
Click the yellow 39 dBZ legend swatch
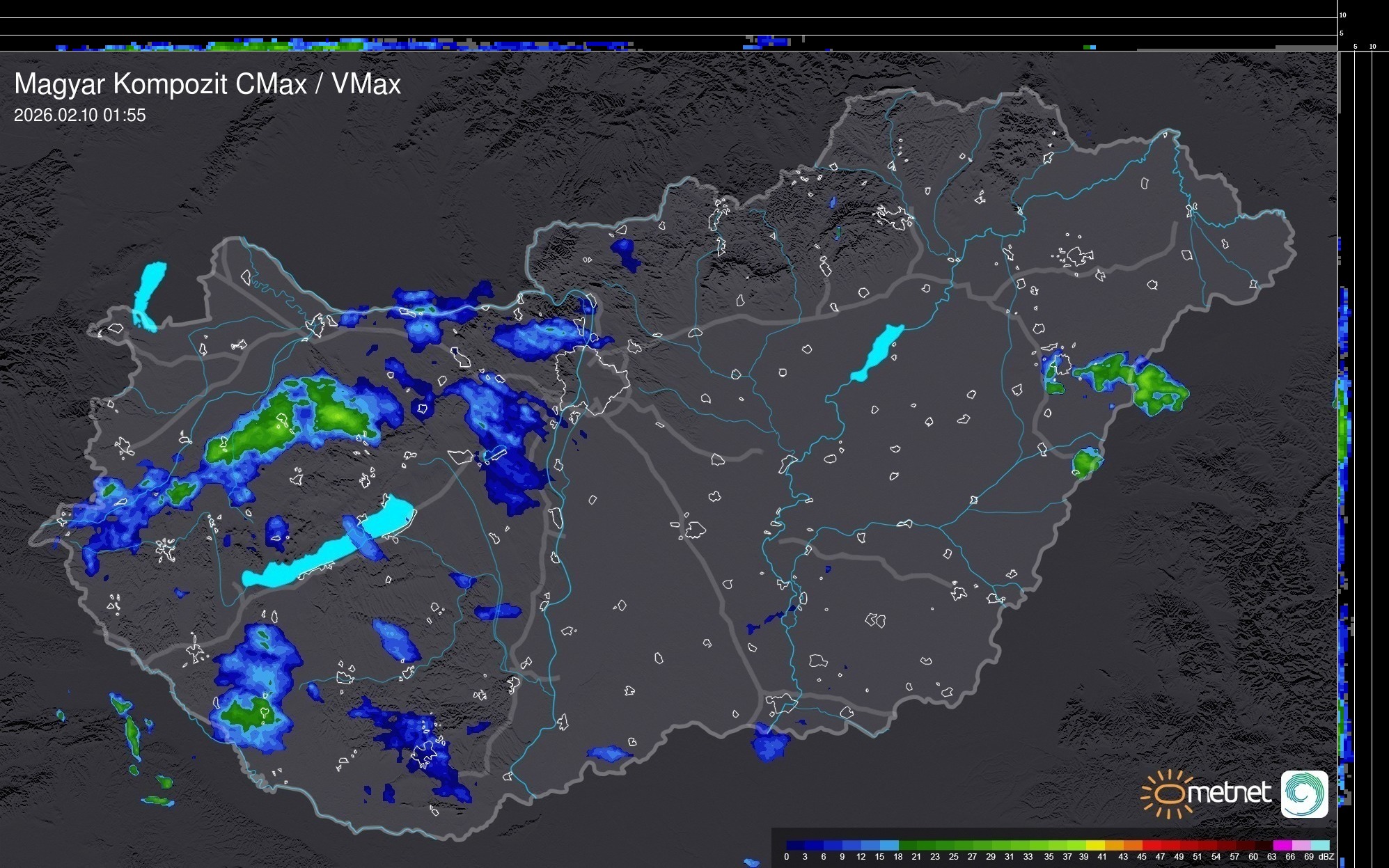pyautogui.click(x=1094, y=845)
